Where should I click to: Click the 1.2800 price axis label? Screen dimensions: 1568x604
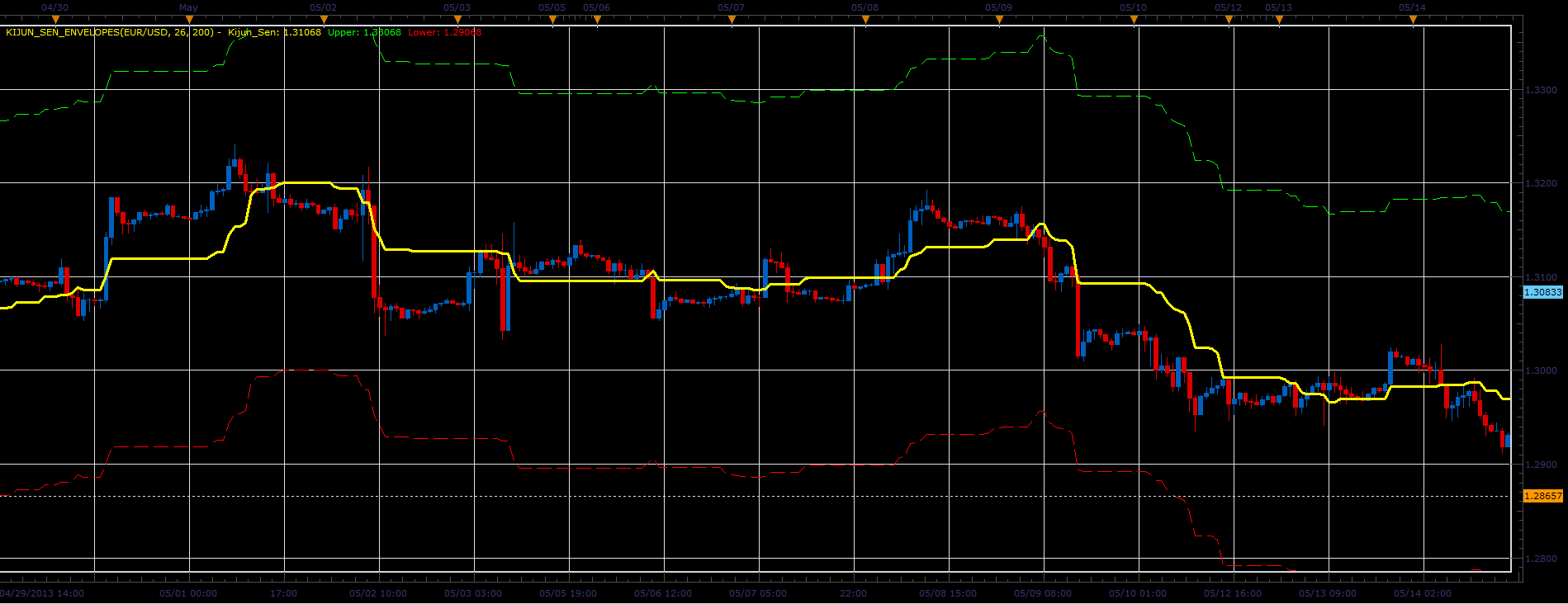[x=1541, y=559]
